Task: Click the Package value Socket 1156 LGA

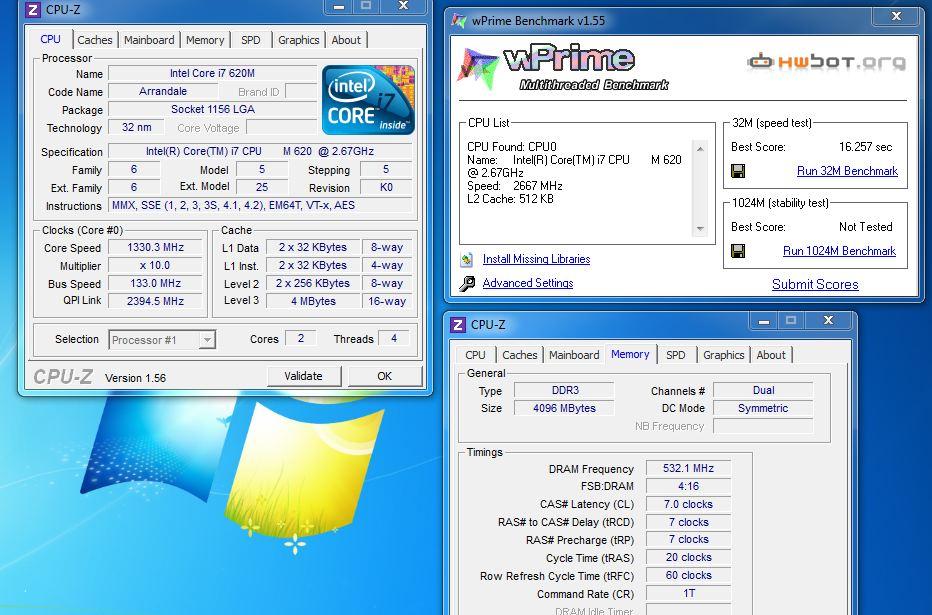Action: coord(212,109)
